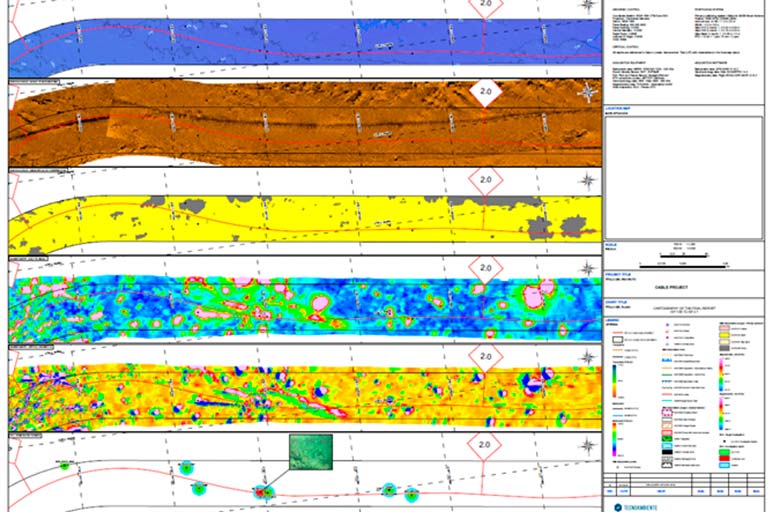Open the green seabed photo thumbnail
768x512 pixels.
tap(311, 452)
